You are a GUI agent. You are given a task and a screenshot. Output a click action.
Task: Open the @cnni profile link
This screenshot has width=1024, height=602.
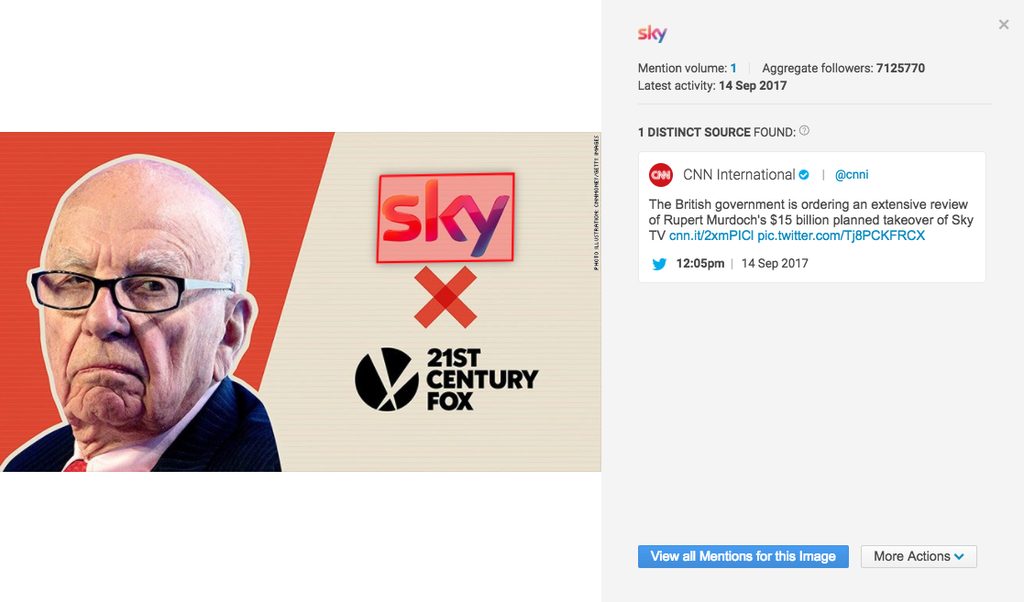(852, 174)
